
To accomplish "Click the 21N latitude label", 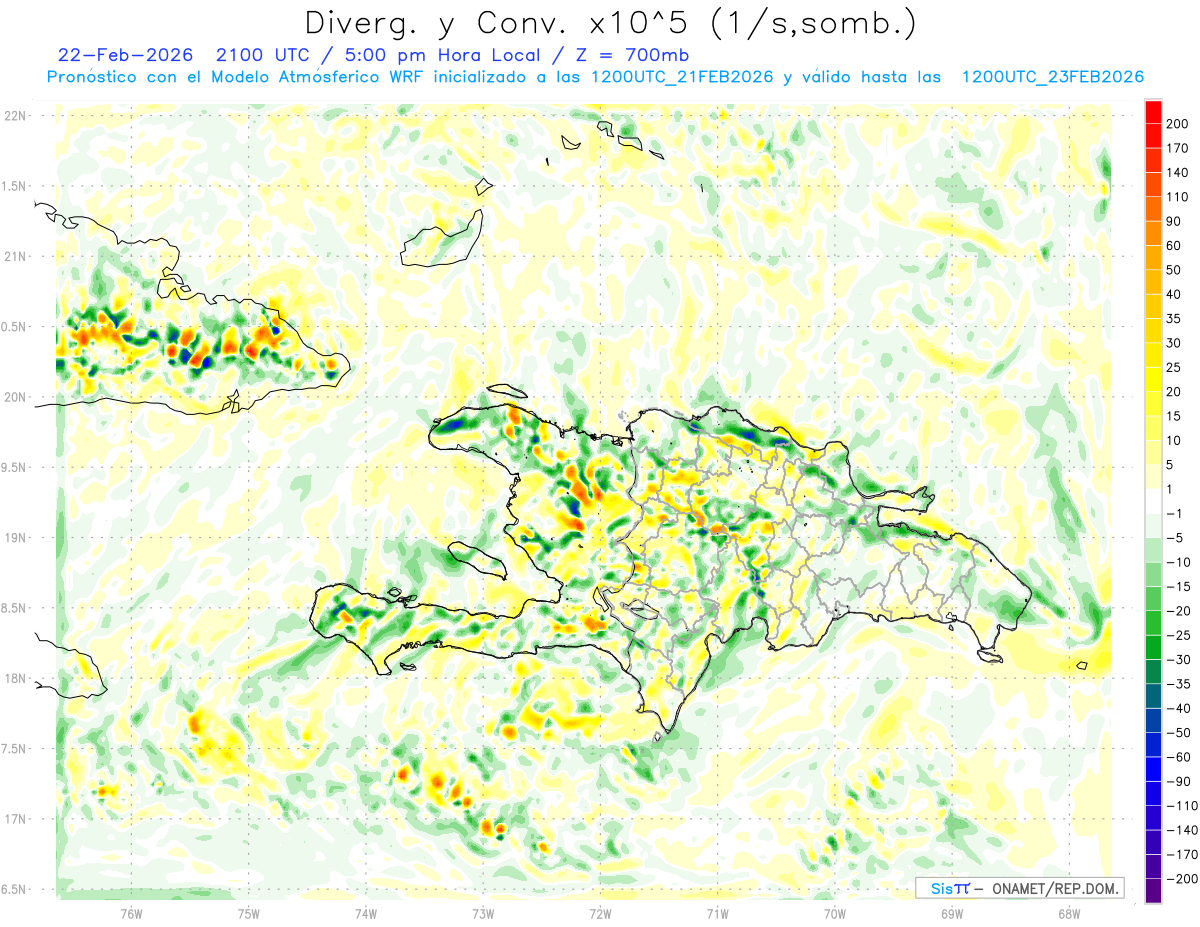I will coord(15,256).
